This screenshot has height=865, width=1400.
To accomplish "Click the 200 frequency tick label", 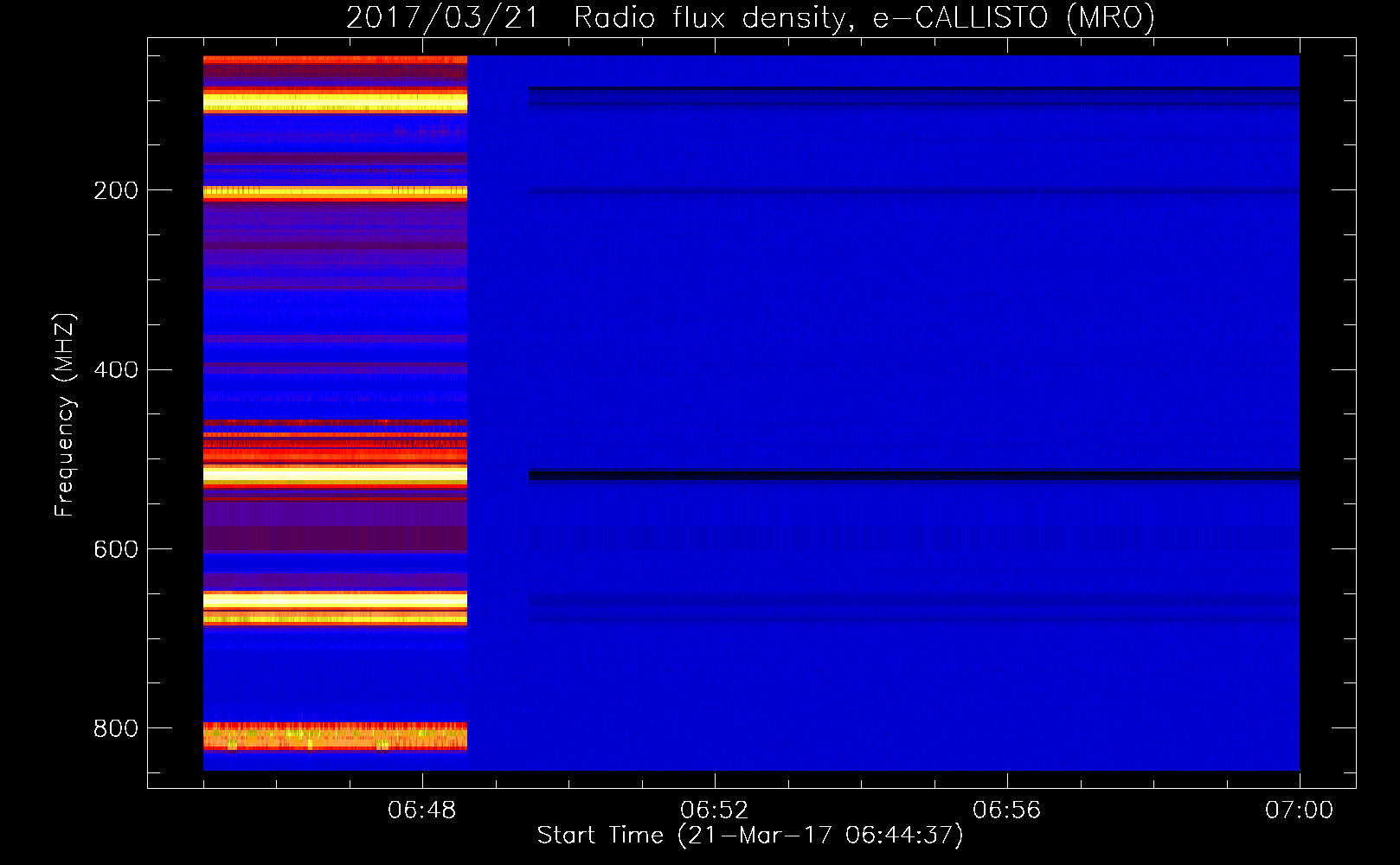I will (116, 190).
